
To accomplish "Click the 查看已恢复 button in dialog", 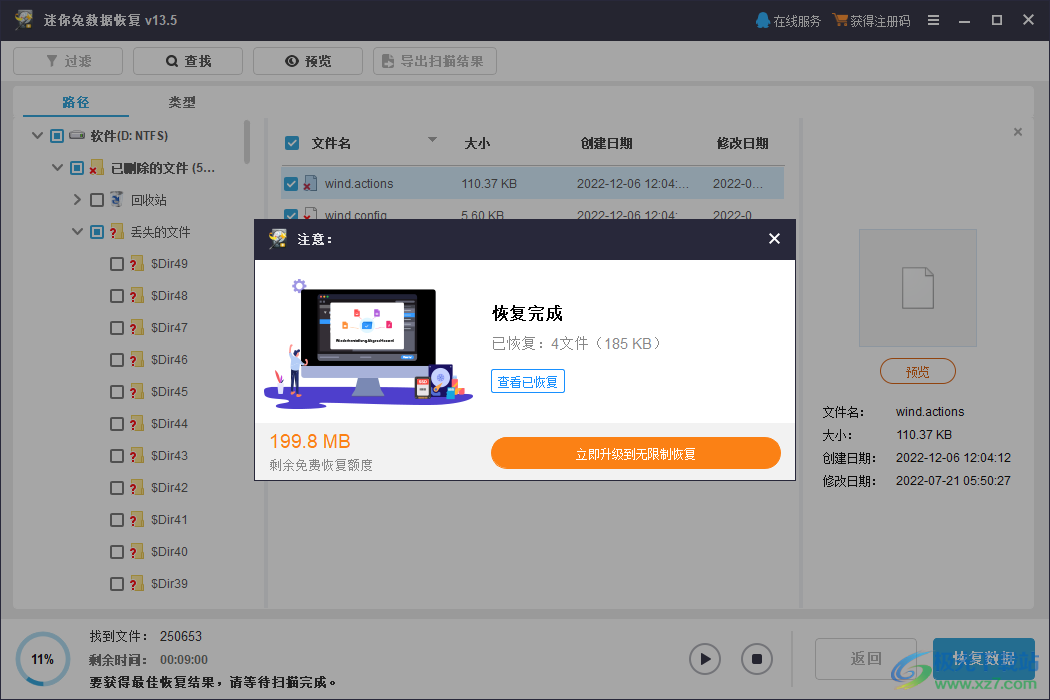I will click(527, 381).
